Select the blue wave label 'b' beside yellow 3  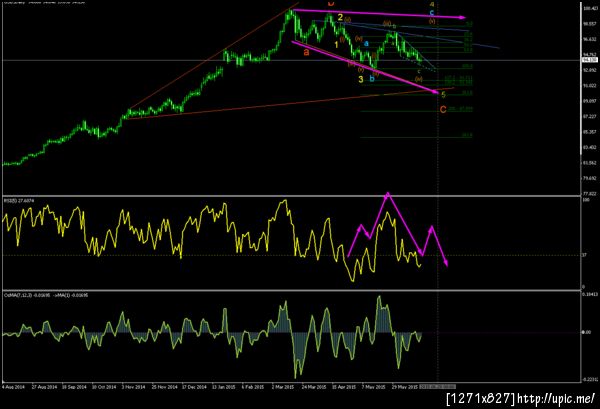pos(372,79)
